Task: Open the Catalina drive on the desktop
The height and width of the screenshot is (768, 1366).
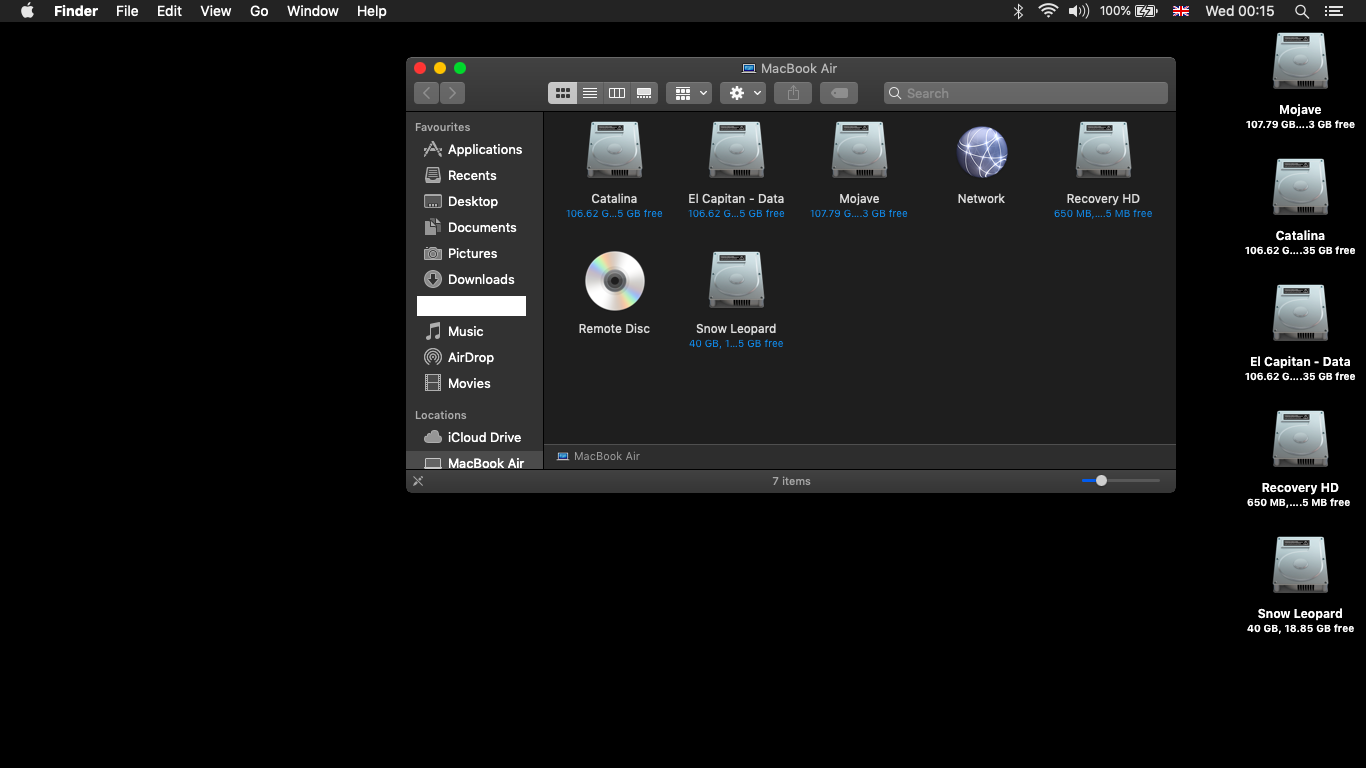Action: [1300, 188]
